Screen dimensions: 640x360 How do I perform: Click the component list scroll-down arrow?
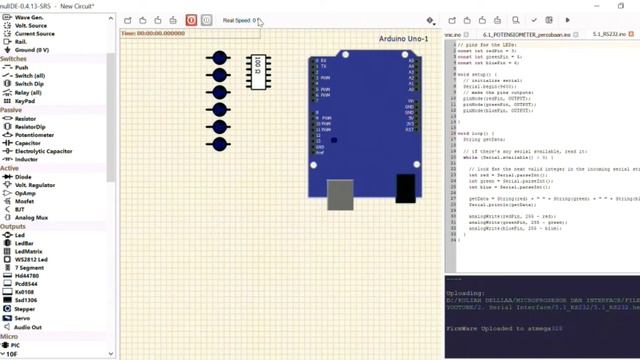(x=111, y=353)
